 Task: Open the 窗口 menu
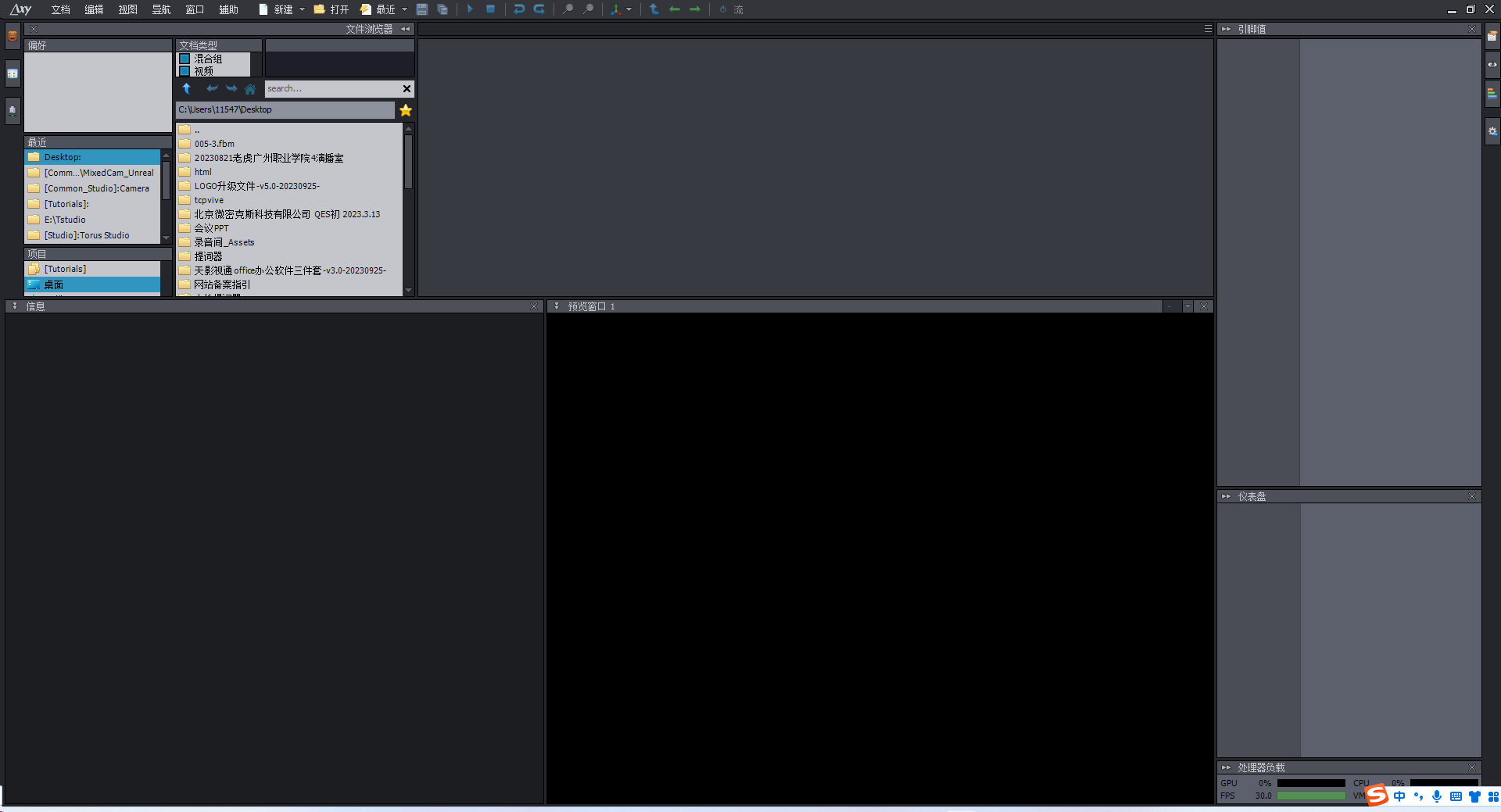tap(194, 9)
